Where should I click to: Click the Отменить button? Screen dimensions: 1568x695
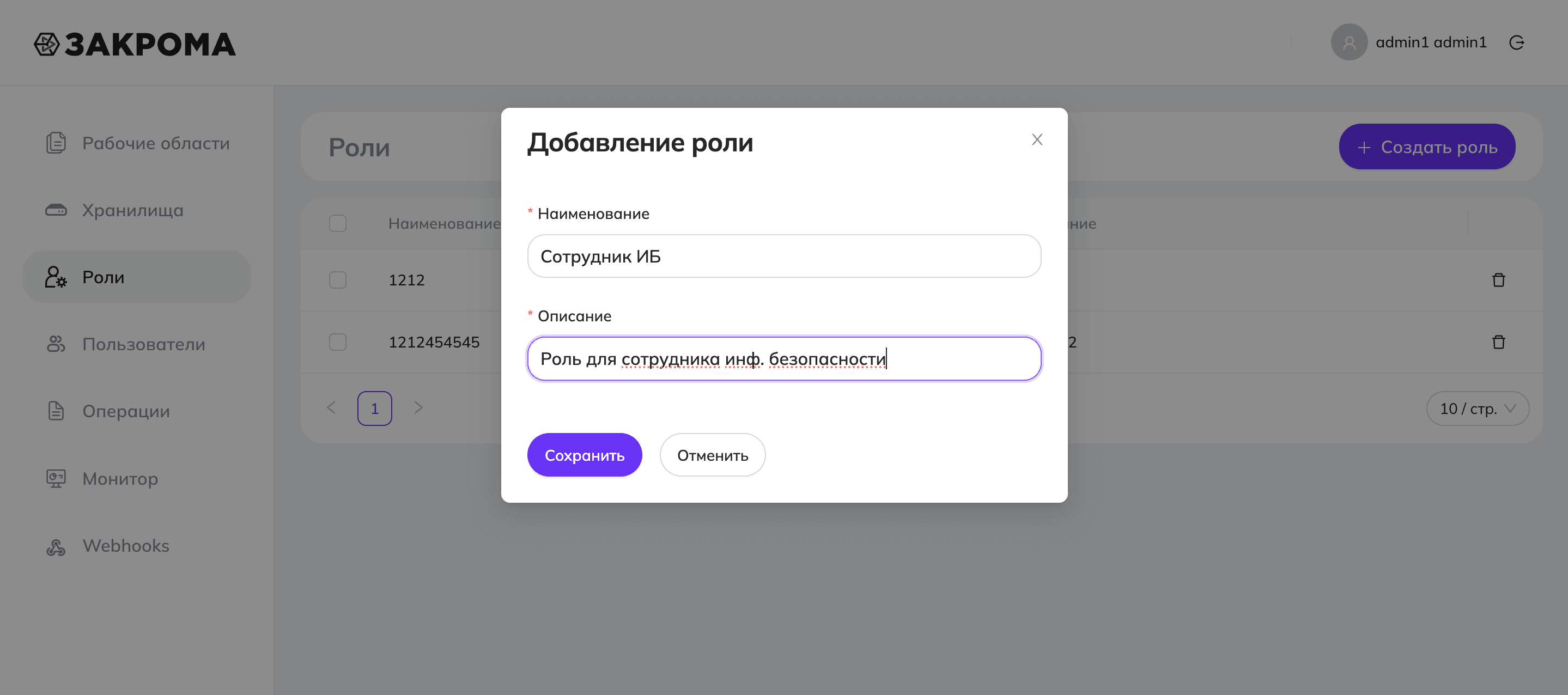point(713,455)
